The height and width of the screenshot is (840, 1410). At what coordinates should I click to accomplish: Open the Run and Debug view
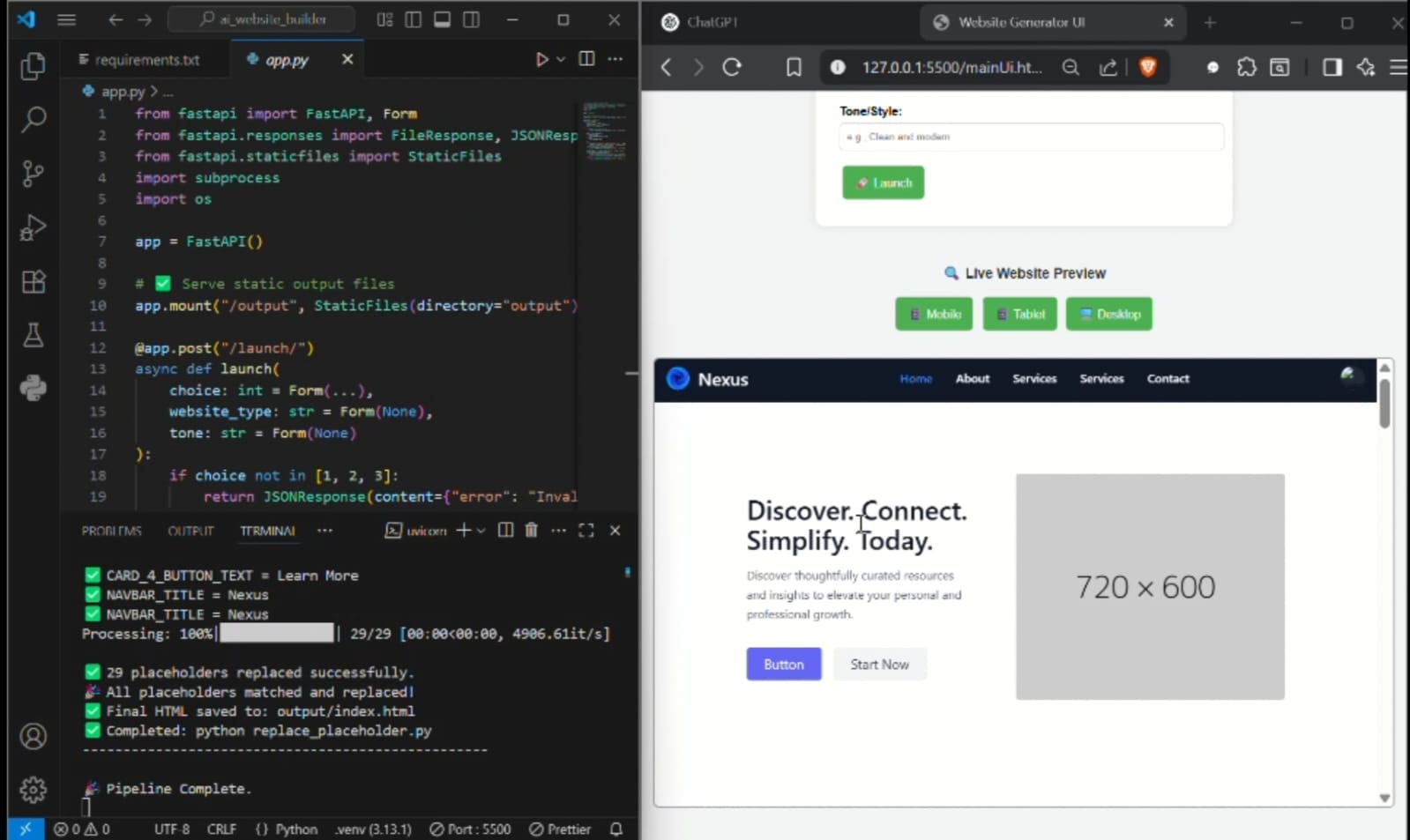click(x=33, y=227)
